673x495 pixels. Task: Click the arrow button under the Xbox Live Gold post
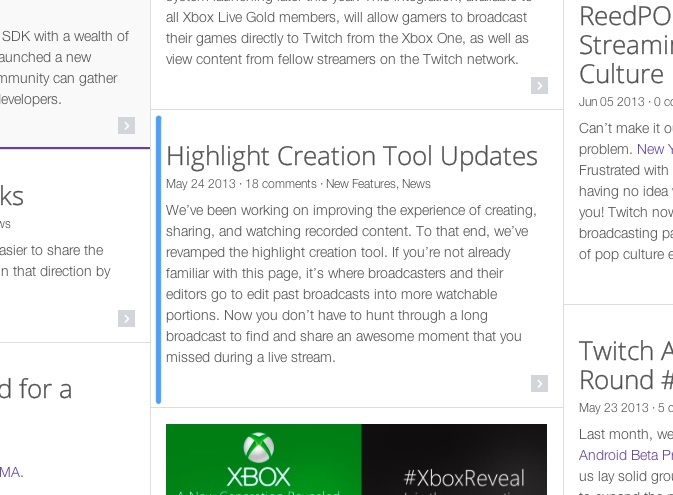click(540, 85)
